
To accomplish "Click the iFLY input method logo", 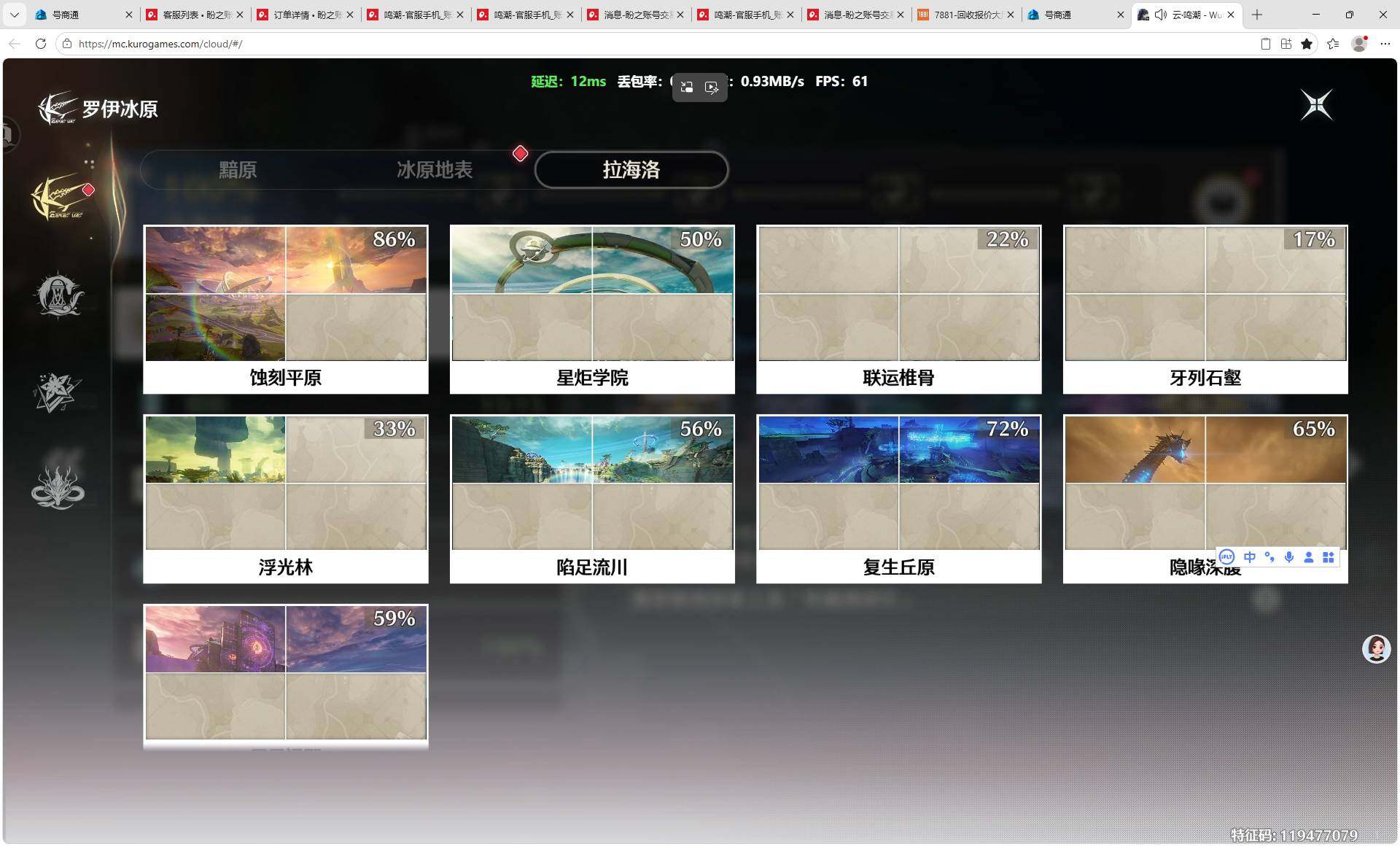I will pos(1227,557).
